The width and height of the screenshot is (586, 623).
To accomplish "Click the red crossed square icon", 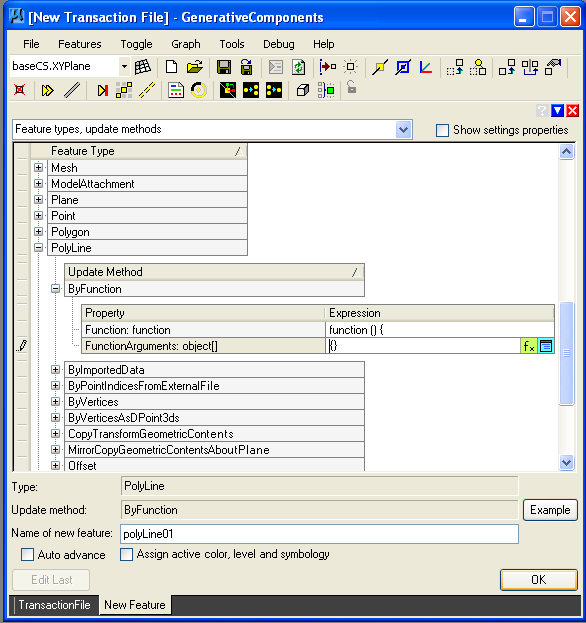I will coord(19,90).
